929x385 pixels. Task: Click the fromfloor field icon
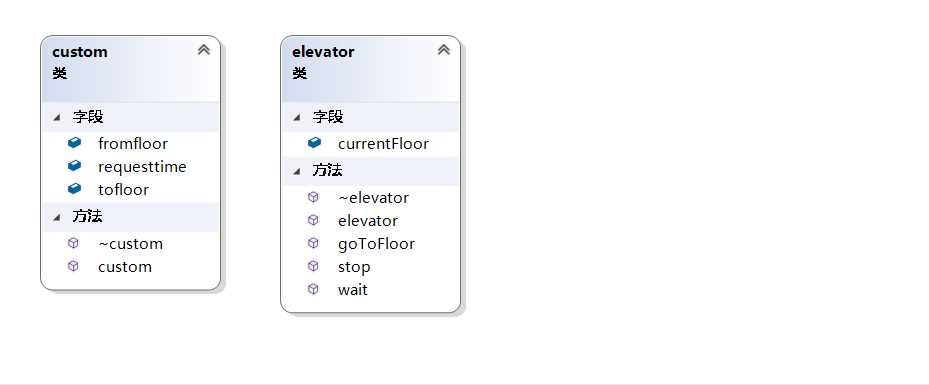pos(74,143)
